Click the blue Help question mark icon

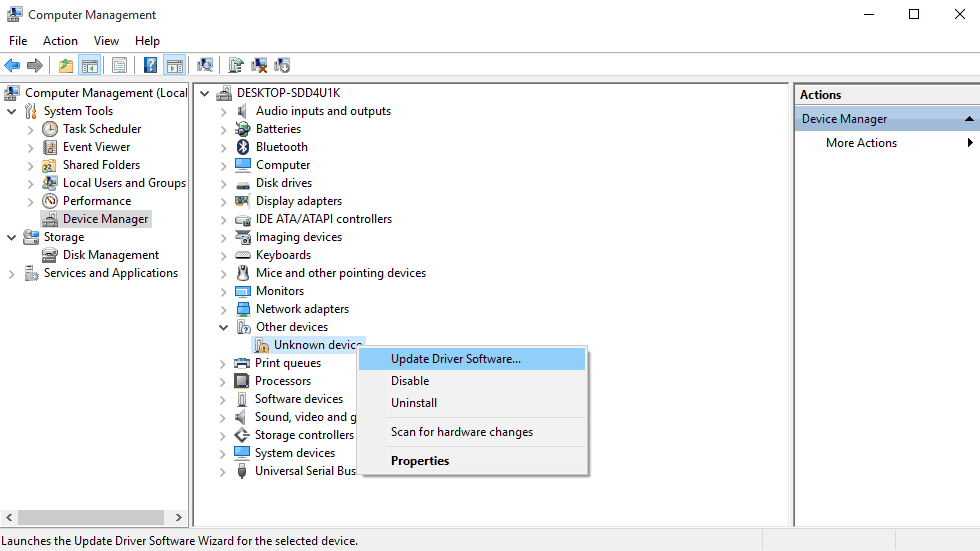tap(151, 65)
